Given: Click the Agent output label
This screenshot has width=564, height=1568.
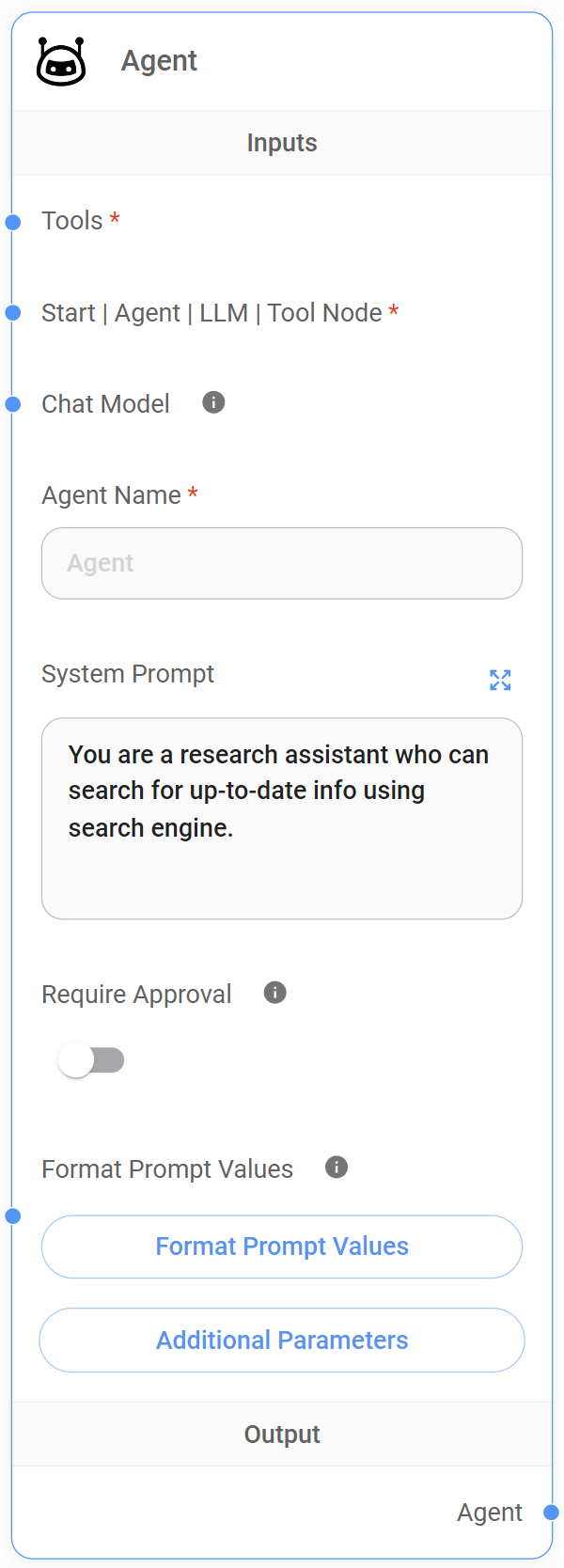Looking at the screenshot, I should [490, 1513].
